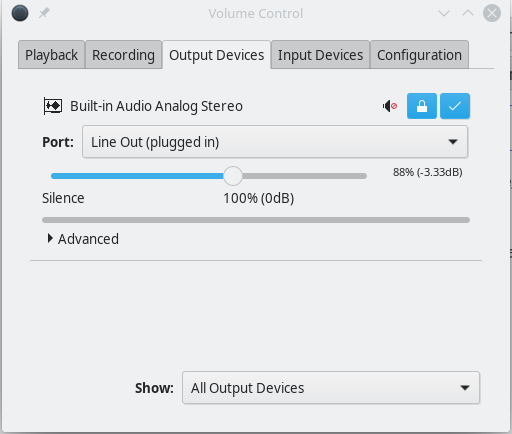Screen dimensions: 512x434
Task: Click the 100% (0dB) slider mark
Action: click(x=259, y=198)
